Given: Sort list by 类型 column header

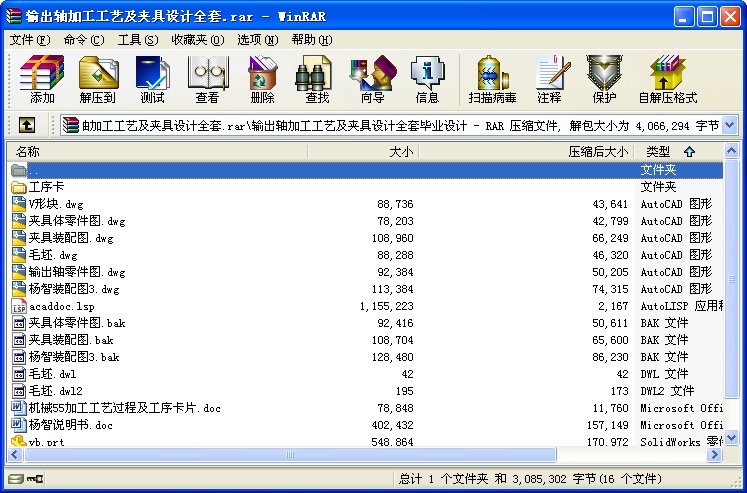Looking at the screenshot, I should (658, 152).
